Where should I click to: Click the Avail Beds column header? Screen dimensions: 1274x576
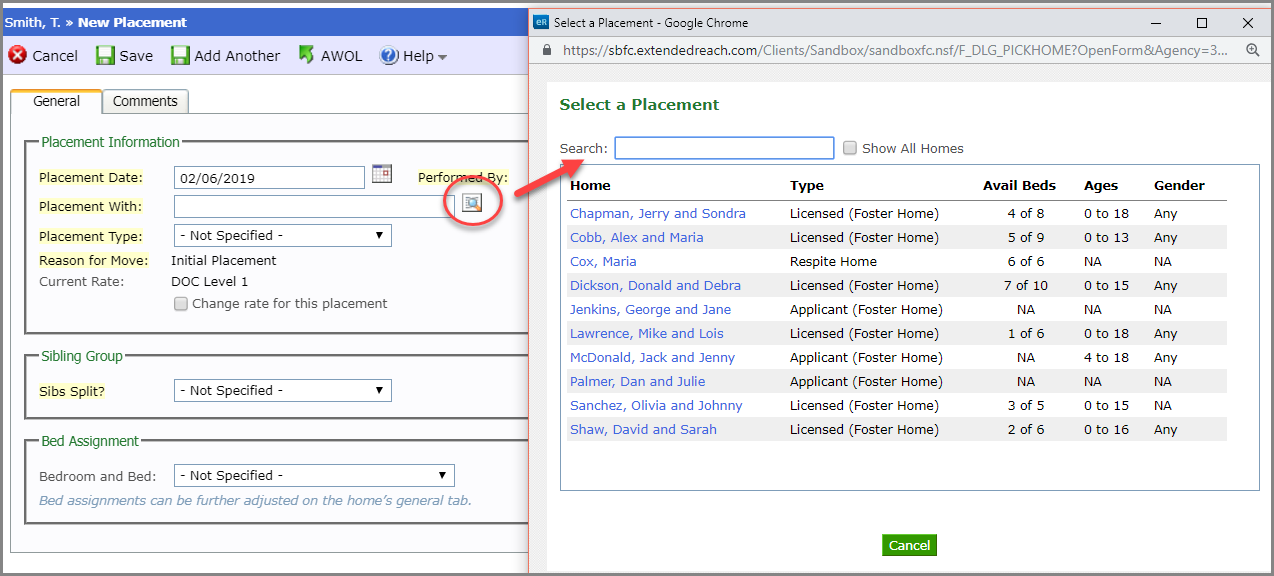(x=1020, y=185)
